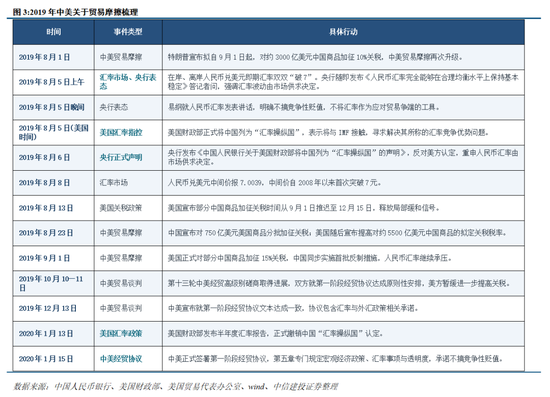This screenshot has width=550, height=397.
Task: Click 中美贸易谈判 in the October 10–11 row
Action: click(x=121, y=283)
